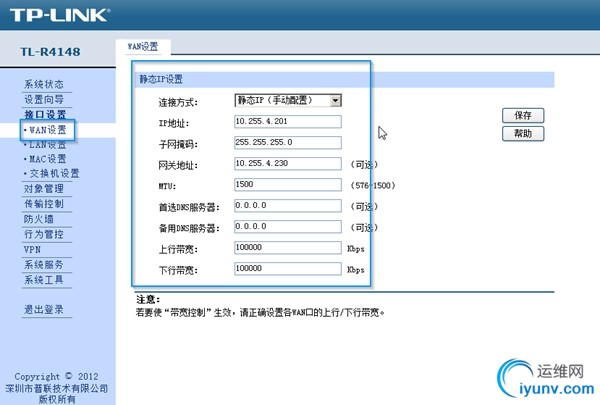Viewport: 600px width, 405px height.
Task: Open 系统状态 in the sidebar
Action: click(44, 84)
